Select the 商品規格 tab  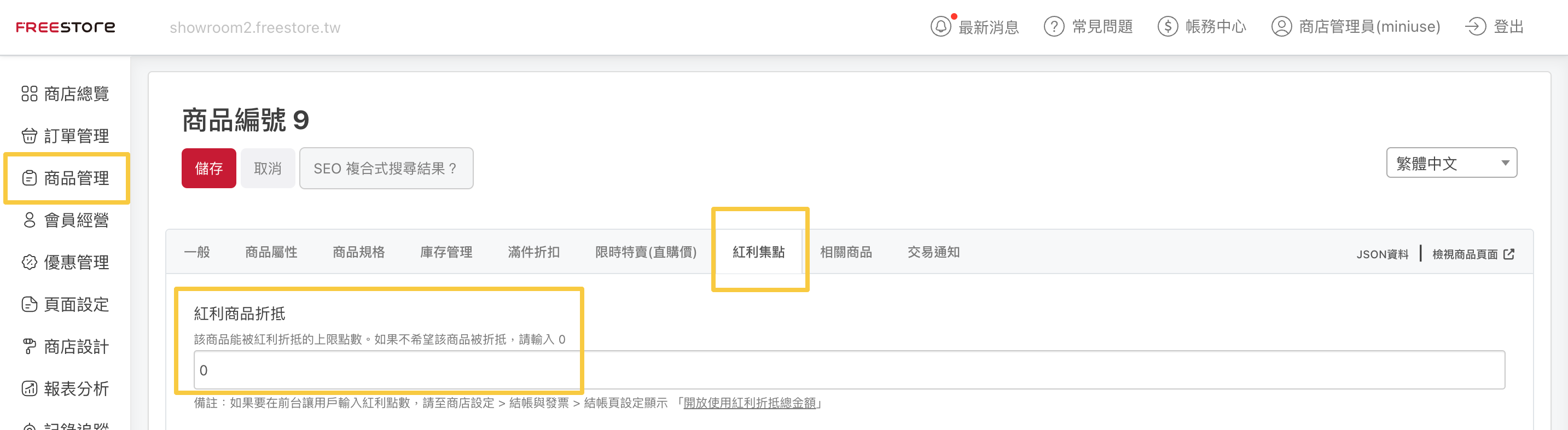tap(358, 252)
